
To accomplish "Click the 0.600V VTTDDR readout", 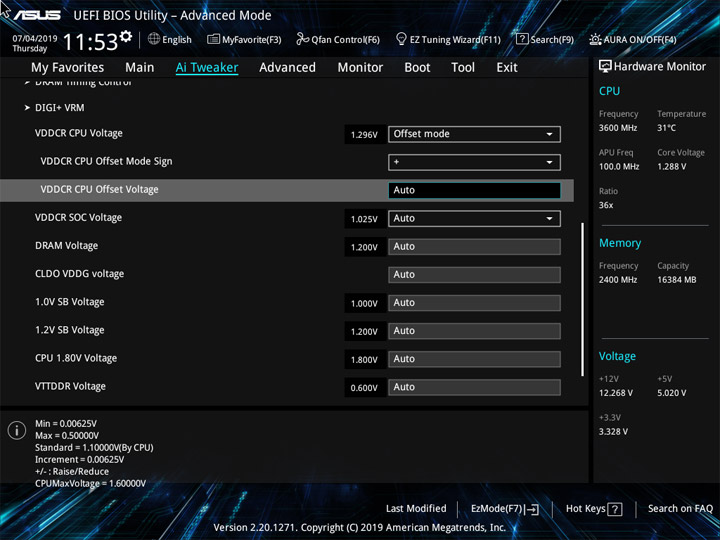I will [364, 388].
